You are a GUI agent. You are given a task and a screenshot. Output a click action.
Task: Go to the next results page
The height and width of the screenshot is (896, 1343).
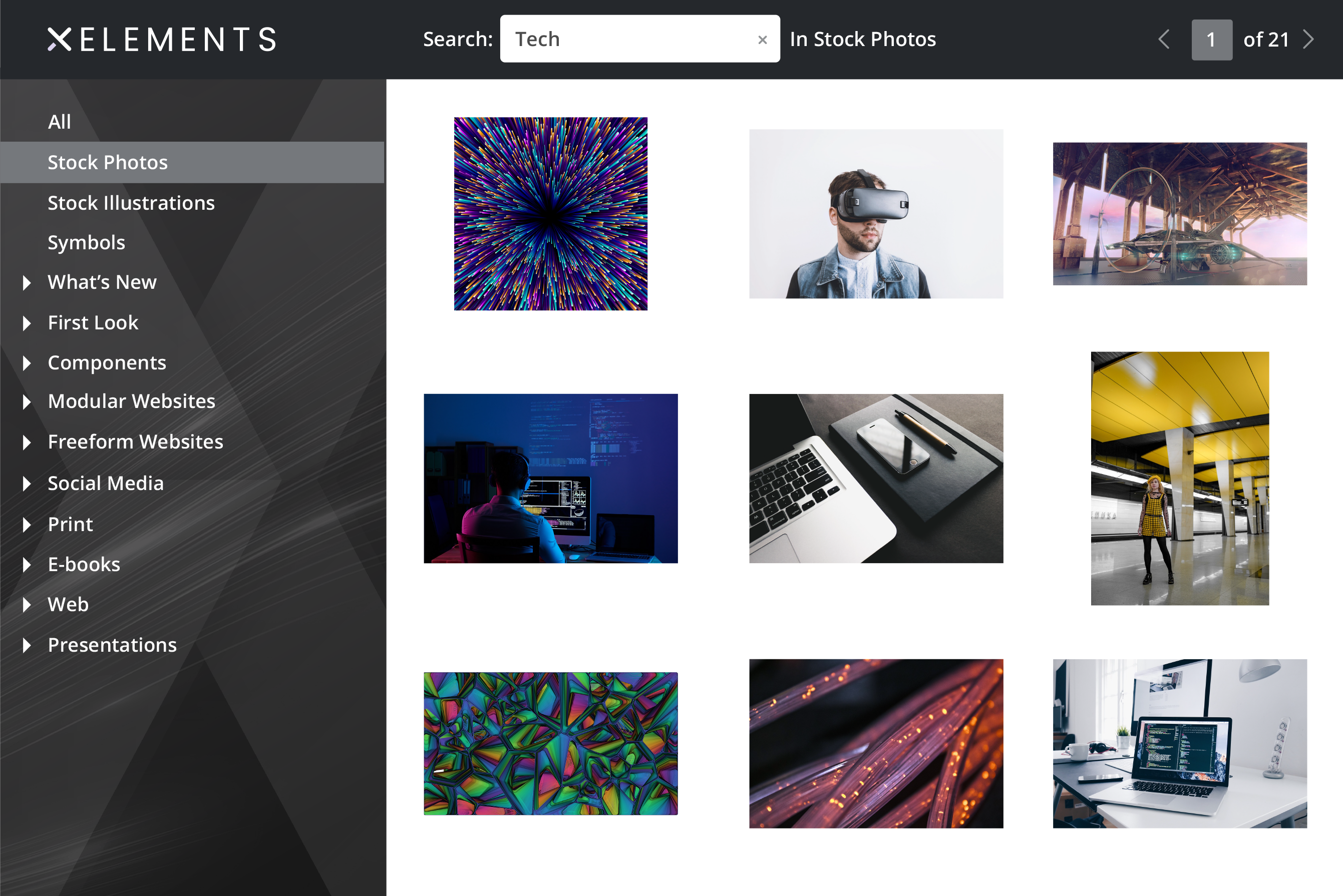click(1309, 39)
